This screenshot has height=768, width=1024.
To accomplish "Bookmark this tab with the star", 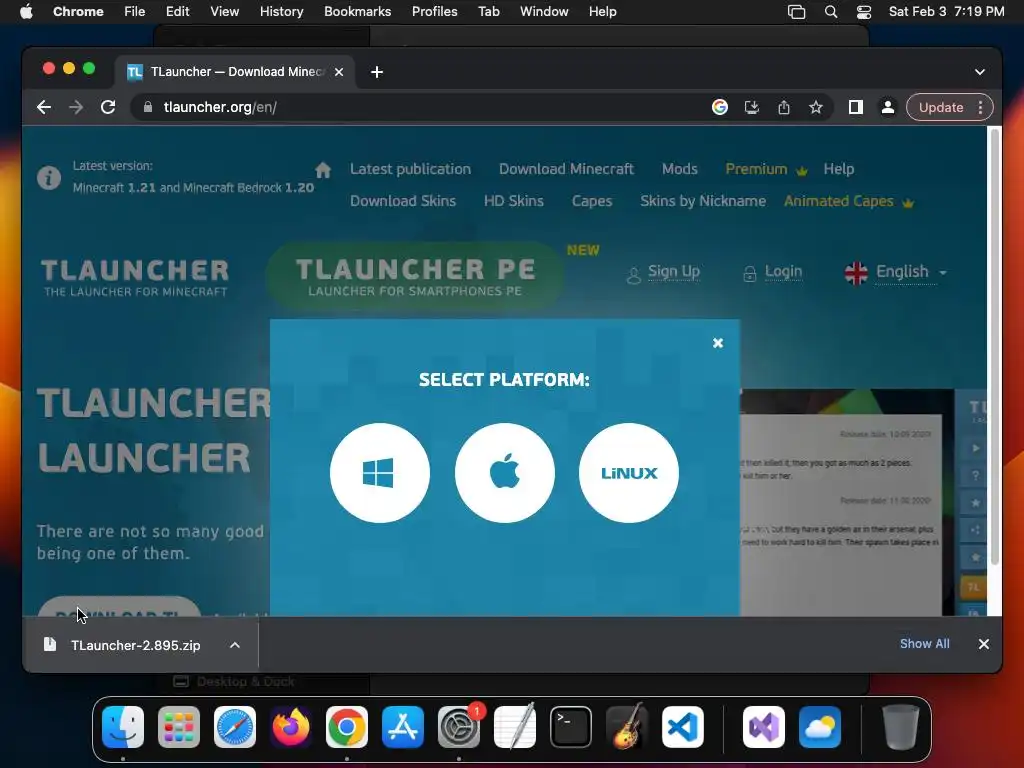I will pos(816,107).
